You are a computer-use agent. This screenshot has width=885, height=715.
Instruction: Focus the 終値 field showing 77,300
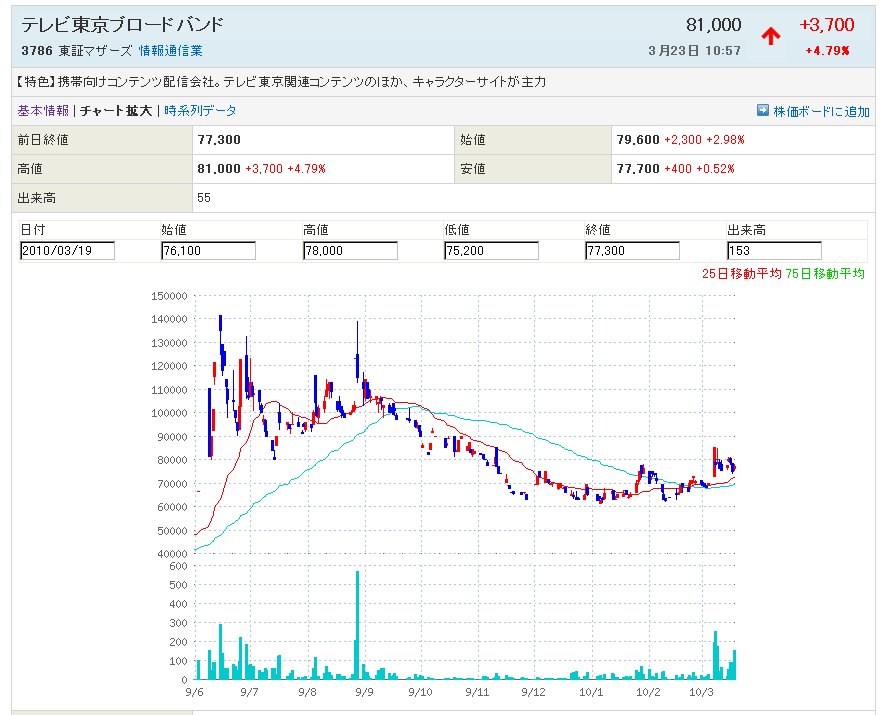click(x=632, y=251)
